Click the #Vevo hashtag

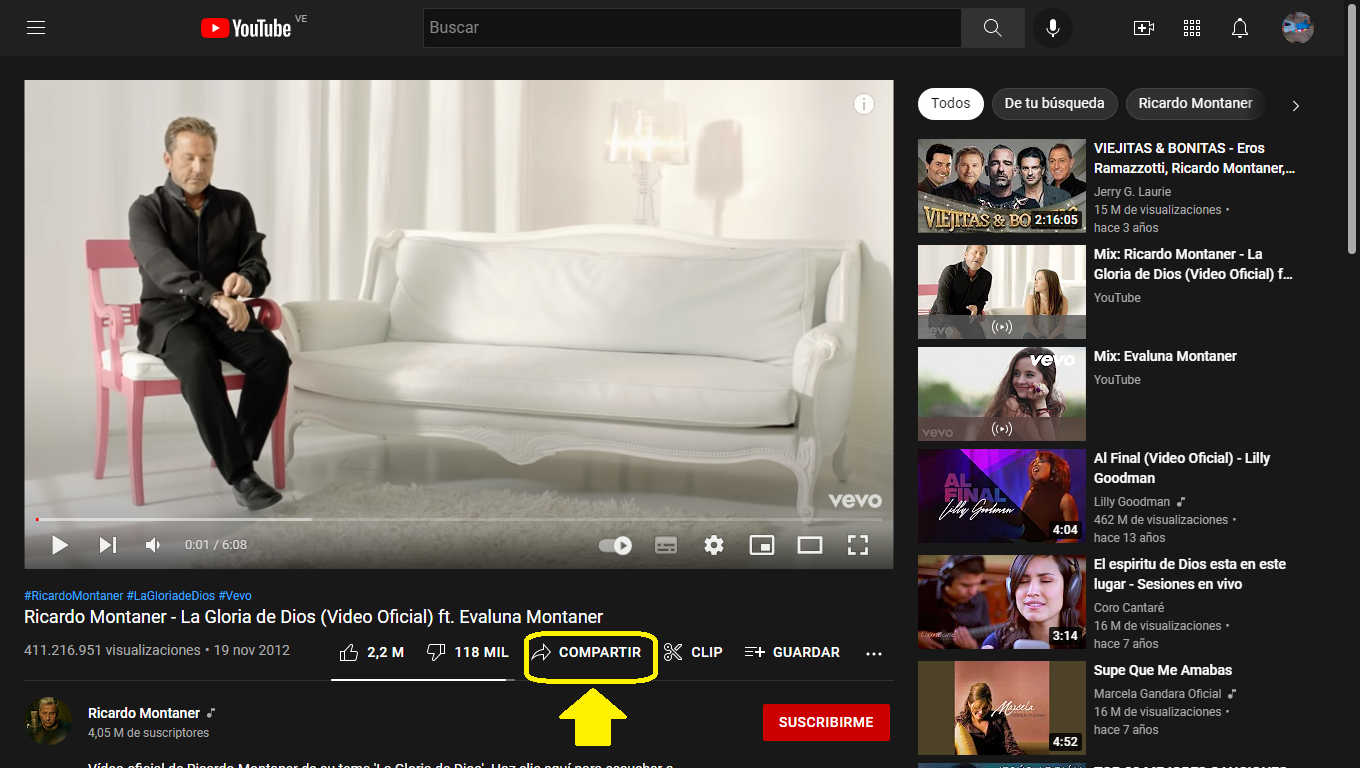click(x=235, y=595)
